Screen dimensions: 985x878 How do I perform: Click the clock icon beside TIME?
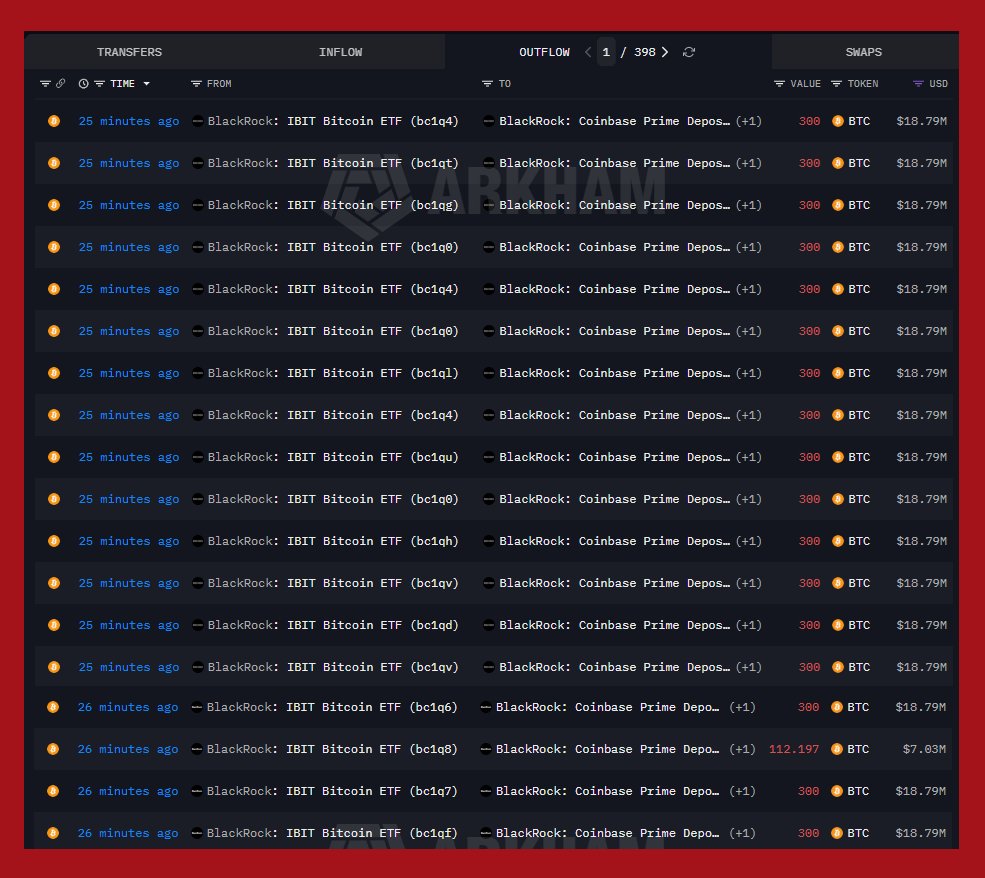83,84
